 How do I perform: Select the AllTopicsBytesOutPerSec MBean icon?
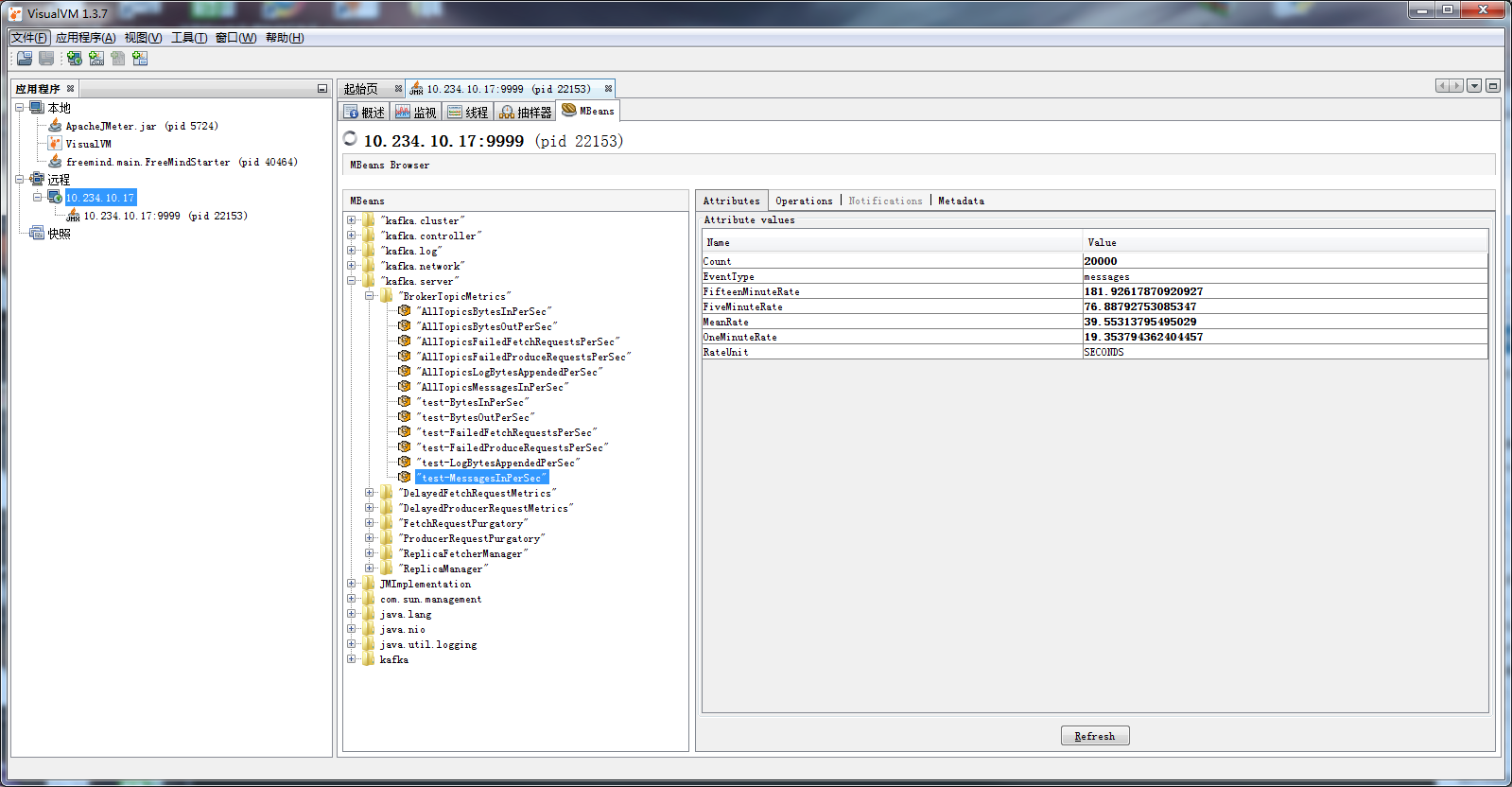(x=405, y=326)
